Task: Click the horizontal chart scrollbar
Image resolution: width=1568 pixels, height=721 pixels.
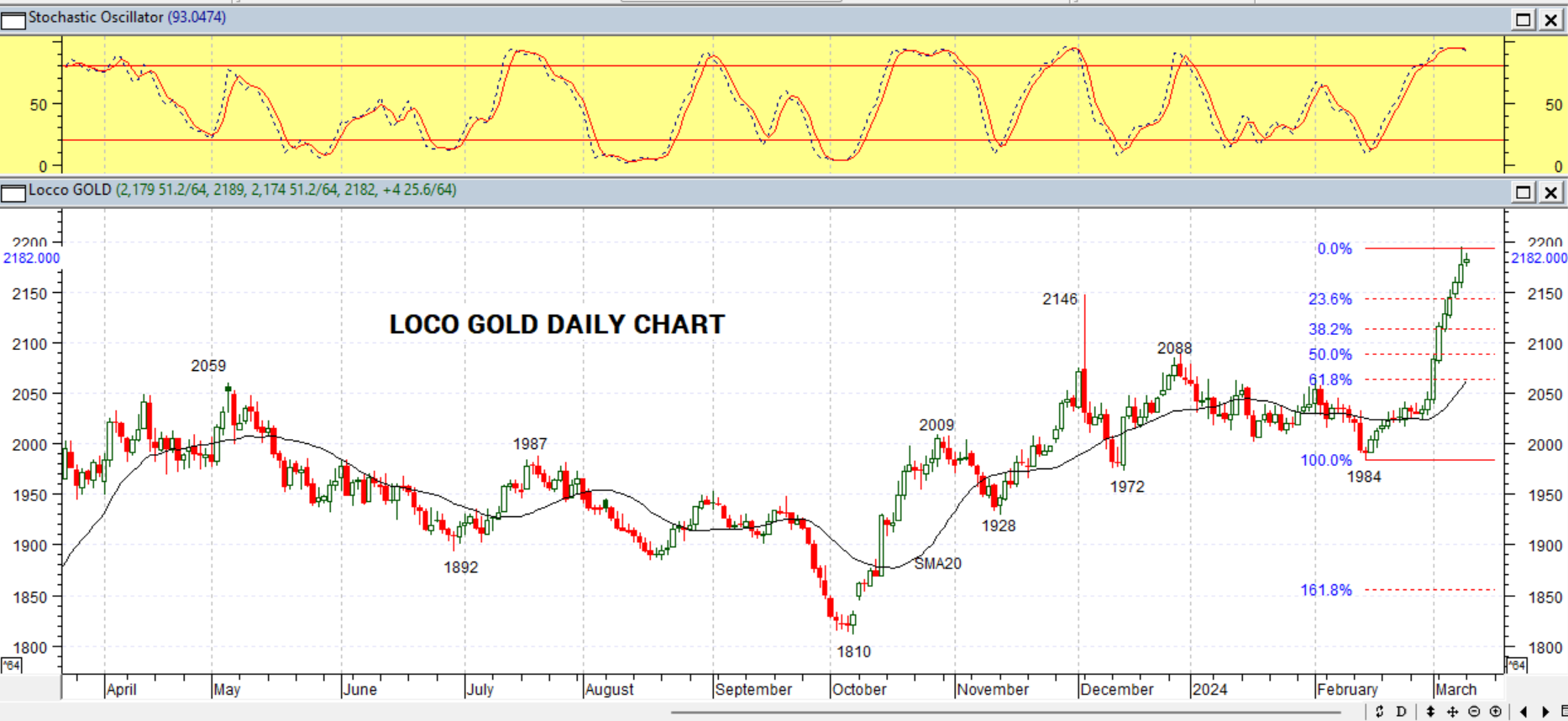Action: tap(1005, 713)
